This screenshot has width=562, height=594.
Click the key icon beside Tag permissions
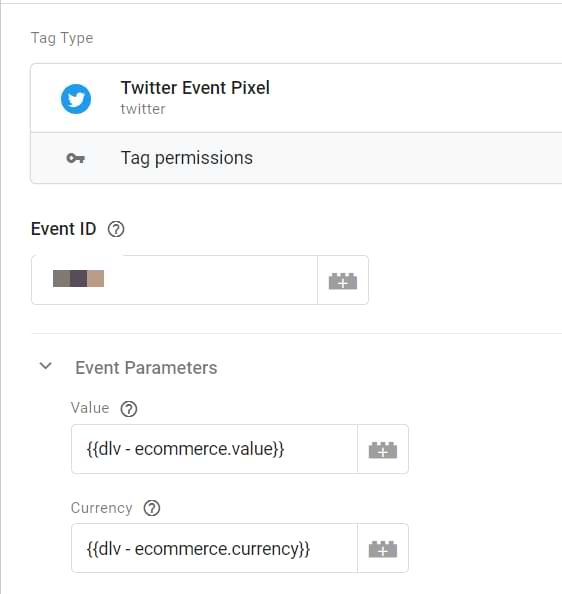[75, 158]
